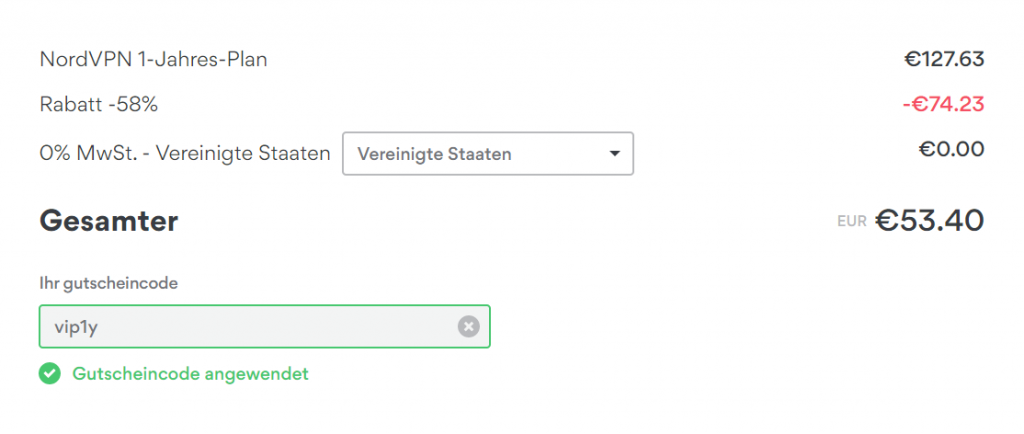Click the €53.40 total price
The width and height of the screenshot is (1024, 434).
(930, 220)
